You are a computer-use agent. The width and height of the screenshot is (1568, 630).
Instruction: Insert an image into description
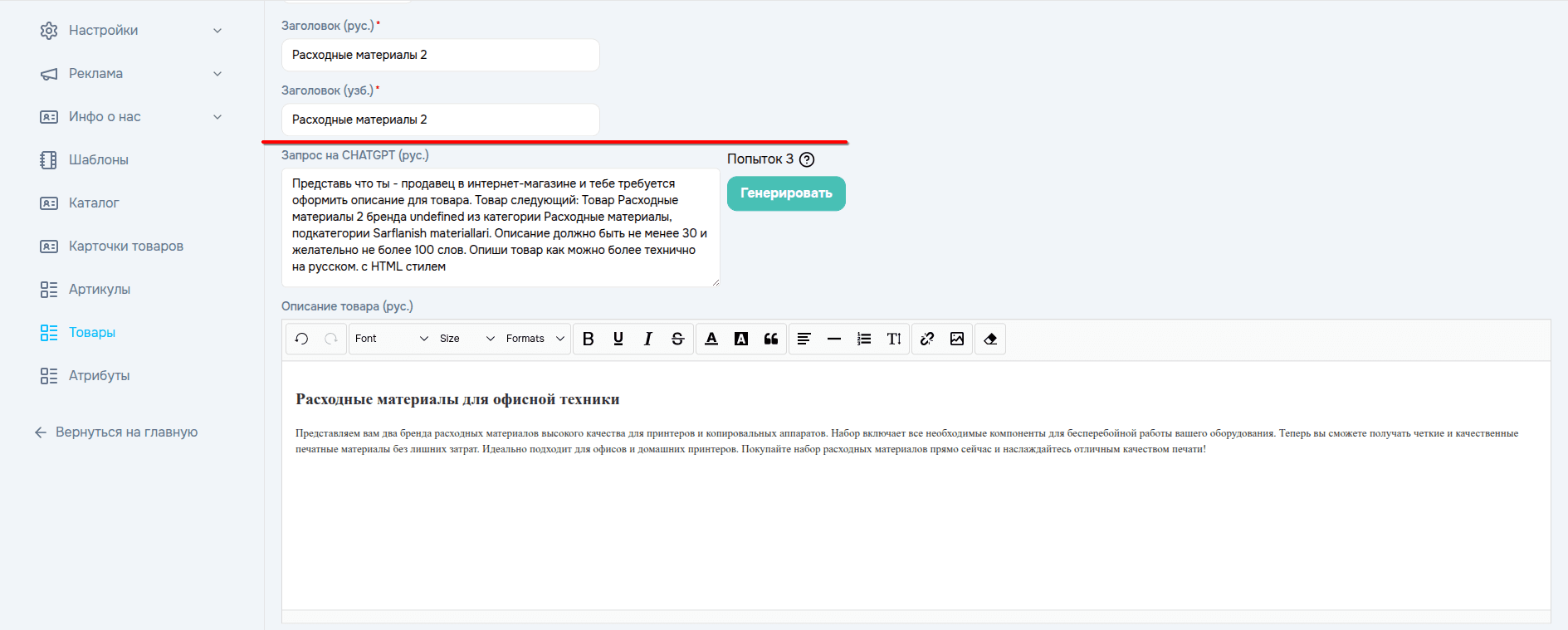[957, 339]
